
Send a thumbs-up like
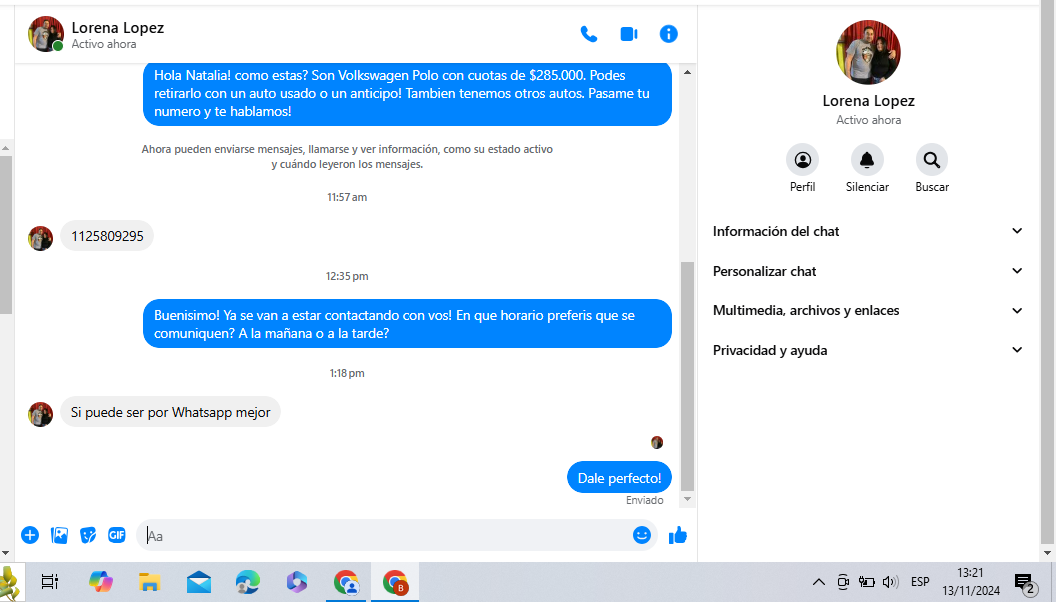click(x=678, y=535)
